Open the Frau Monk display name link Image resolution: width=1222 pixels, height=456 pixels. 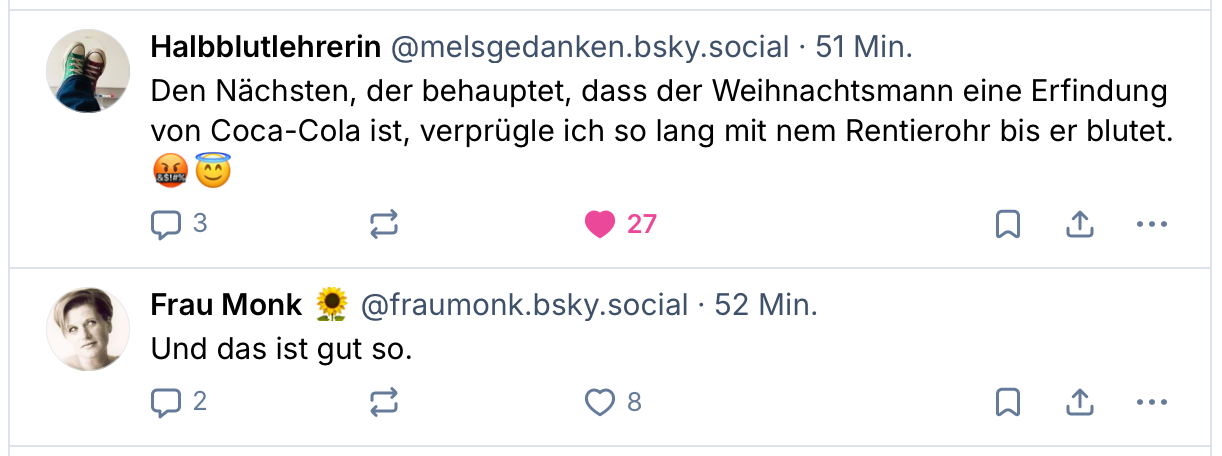click(x=226, y=305)
